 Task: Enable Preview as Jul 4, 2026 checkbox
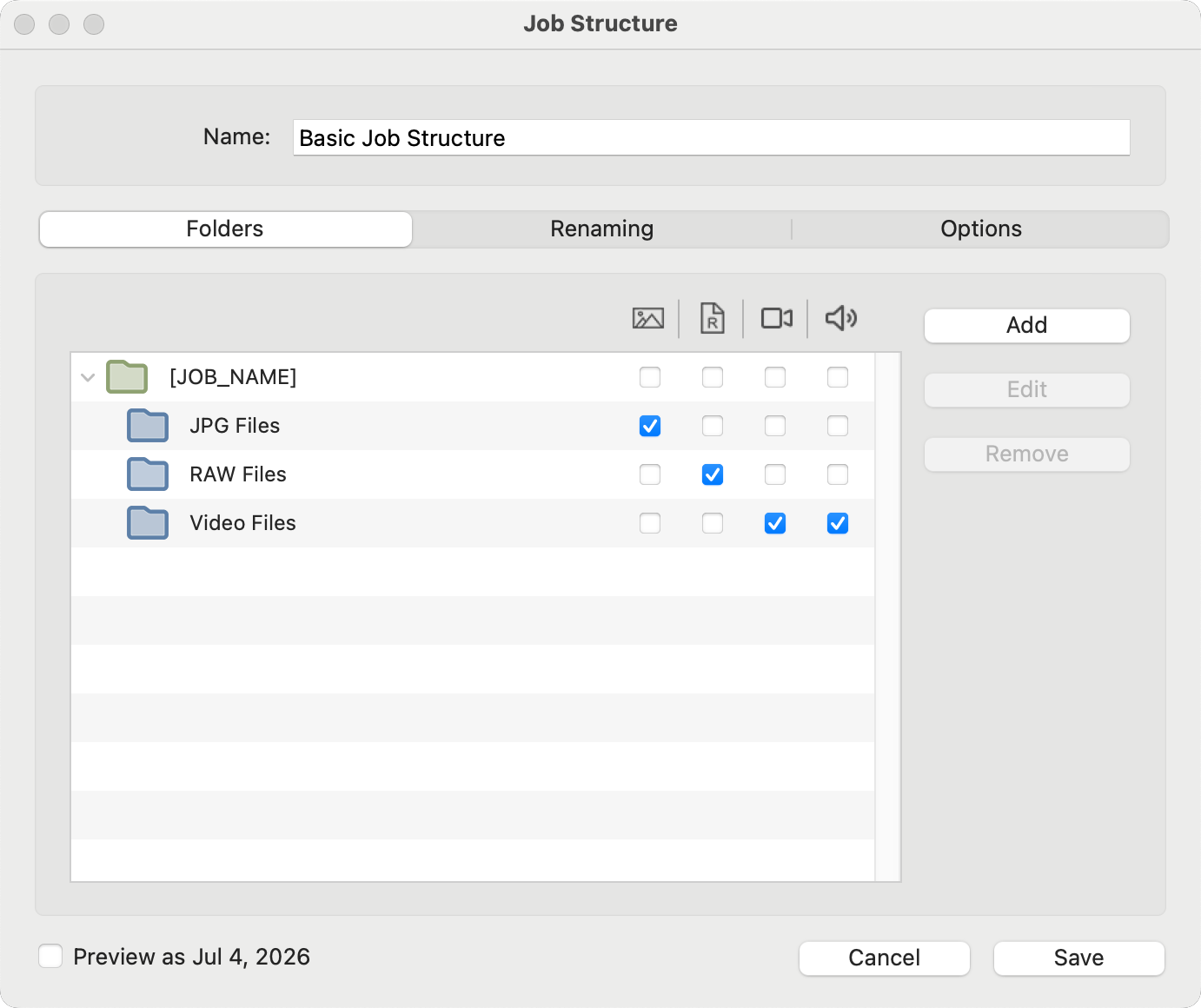pyautogui.click(x=50, y=957)
